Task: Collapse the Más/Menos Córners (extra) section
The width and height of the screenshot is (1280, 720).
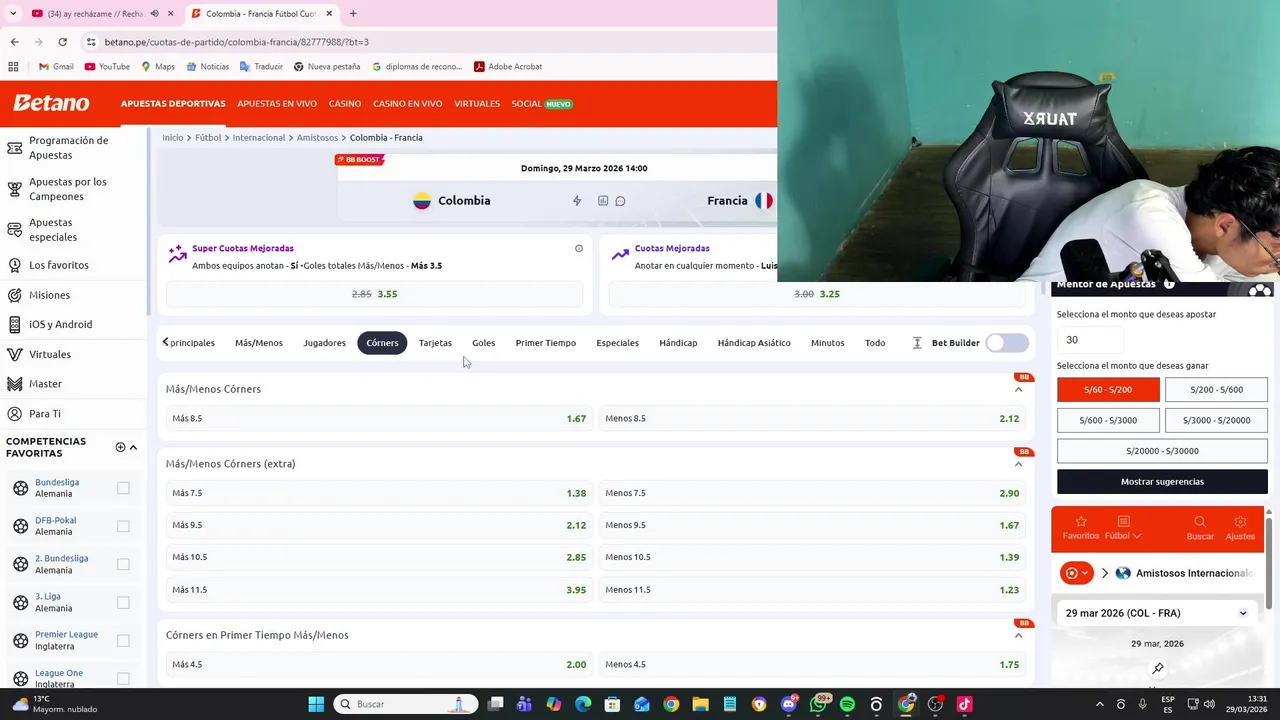Action: [x=1018, y=464]
